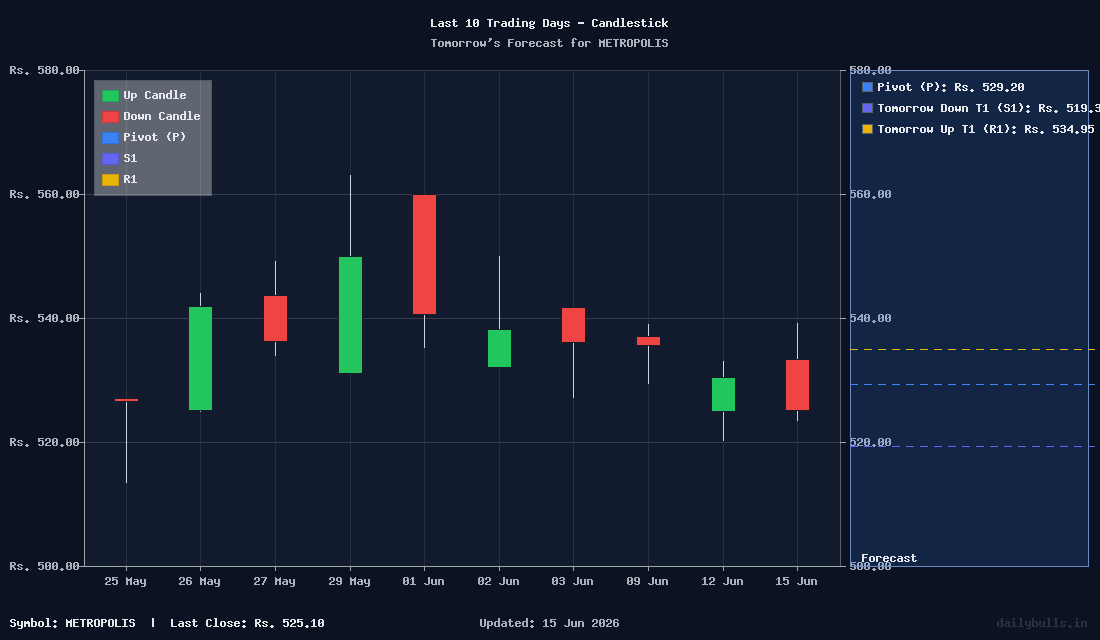
Task: Click the 560.00 label on forecast axis
Action: tap(871, 194)
